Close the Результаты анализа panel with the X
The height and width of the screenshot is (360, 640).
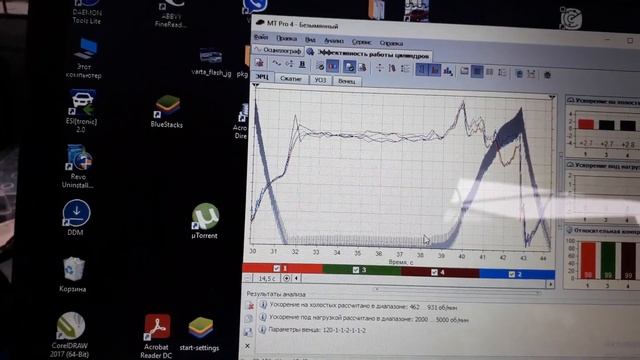point(247,346)
